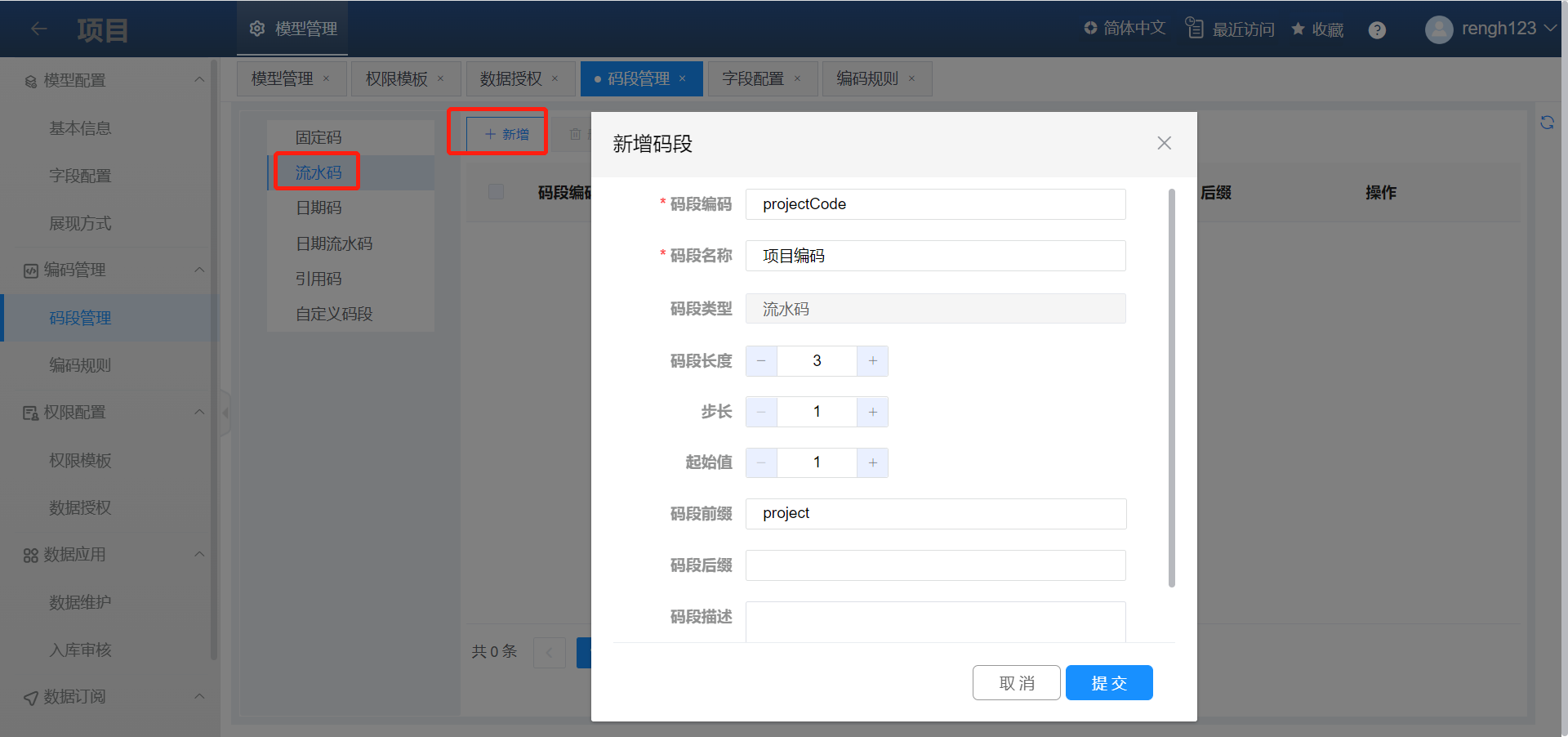The width and height of the screenshot is (1568, 737).
Task: Increase 步长 with plus button
Action: click(x=872, y=412)
